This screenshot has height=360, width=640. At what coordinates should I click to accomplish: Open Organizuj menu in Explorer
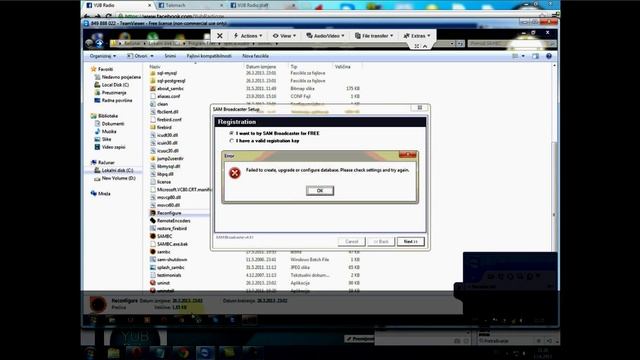tap(102, 56)
